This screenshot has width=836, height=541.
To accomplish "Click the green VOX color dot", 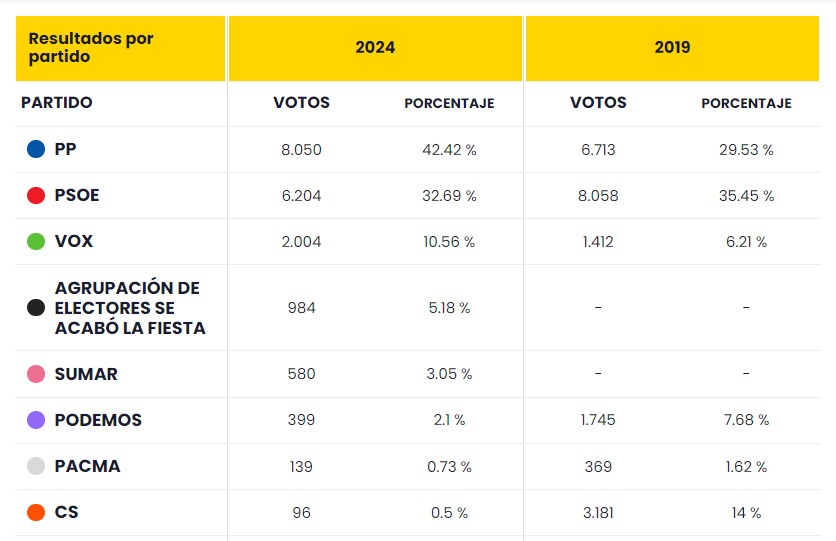I will point(36,242).
